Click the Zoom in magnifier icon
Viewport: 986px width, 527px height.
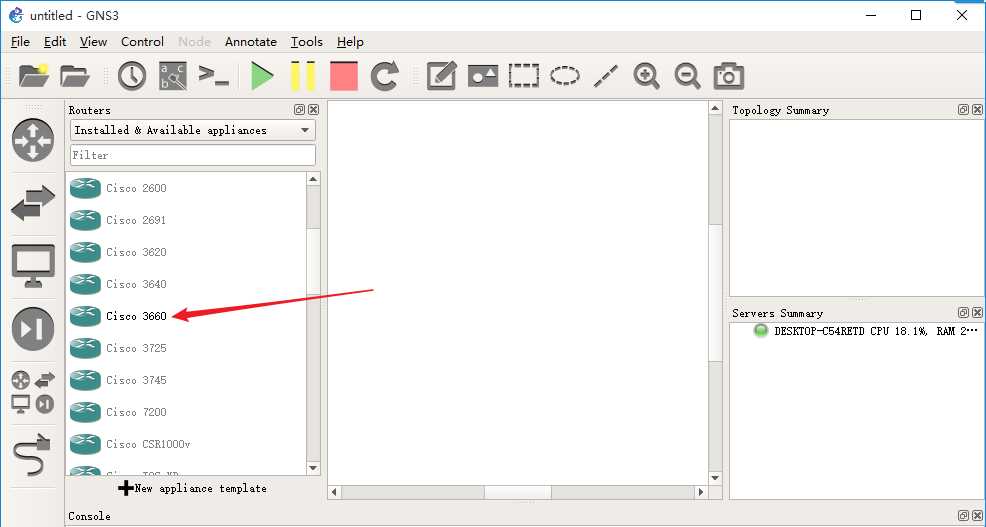click(x=646, y=76)
